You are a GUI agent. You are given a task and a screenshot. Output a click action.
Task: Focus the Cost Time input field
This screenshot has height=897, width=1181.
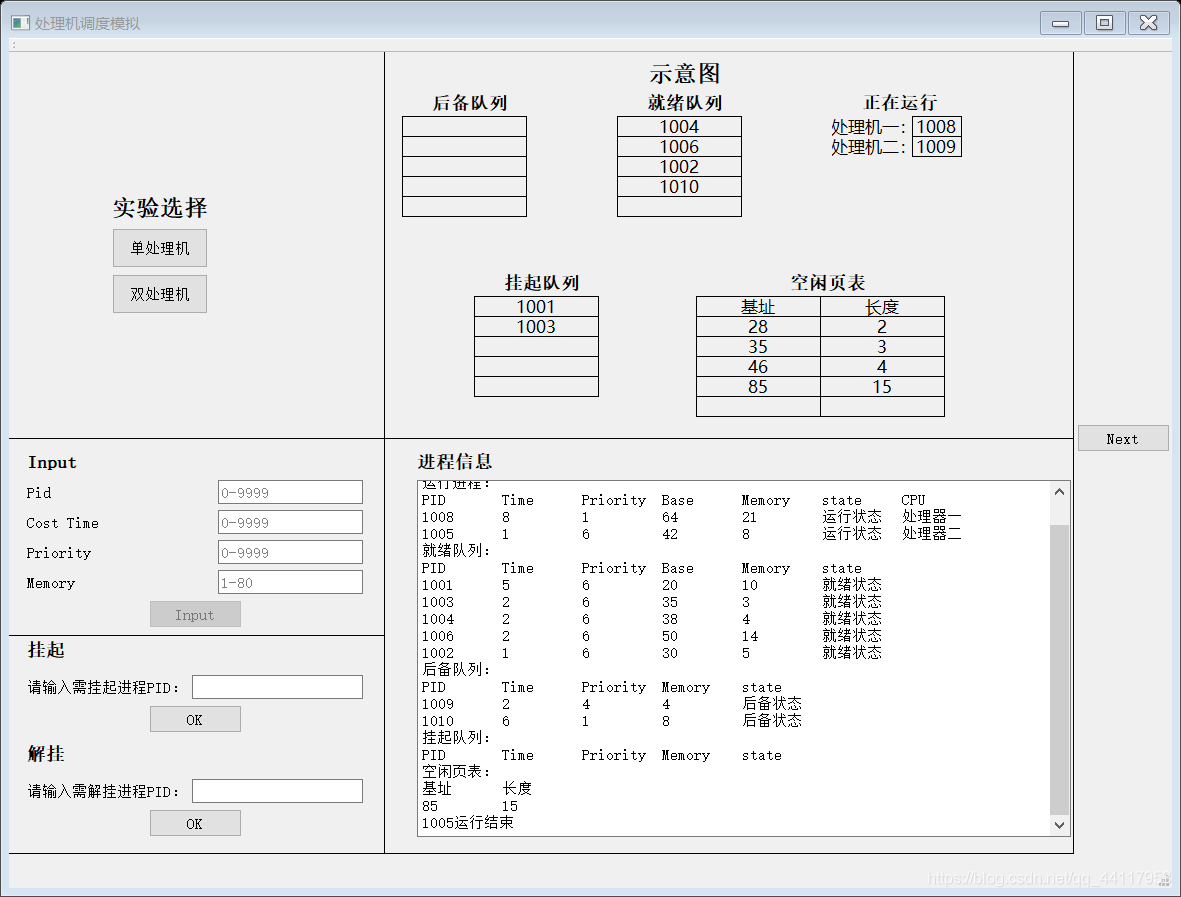coord(290,523)
